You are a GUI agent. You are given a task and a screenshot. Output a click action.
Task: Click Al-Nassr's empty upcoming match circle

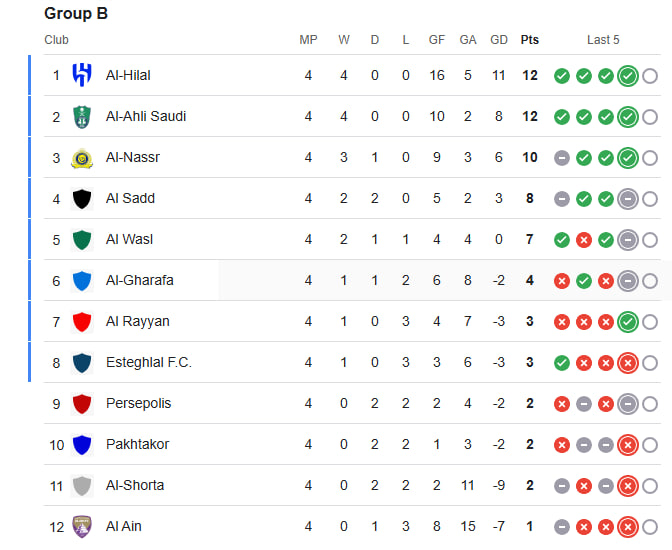point(650,158)
